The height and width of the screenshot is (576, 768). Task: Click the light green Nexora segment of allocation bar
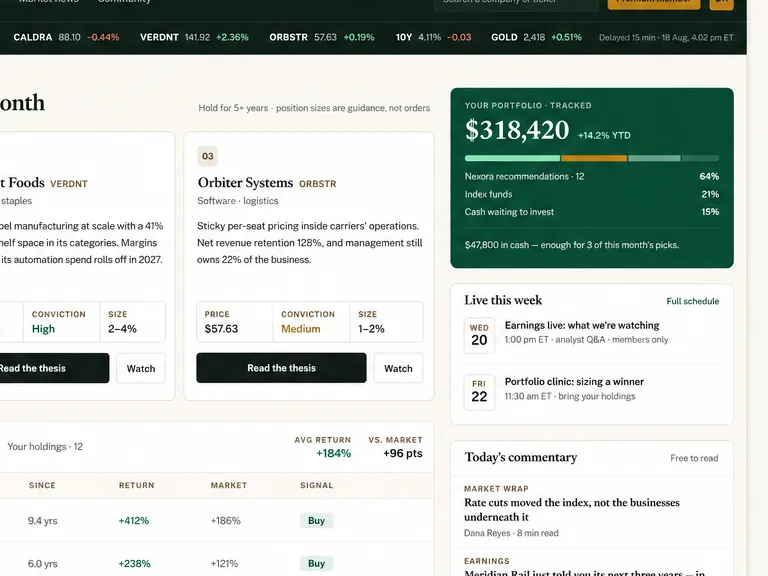[512, 158]
